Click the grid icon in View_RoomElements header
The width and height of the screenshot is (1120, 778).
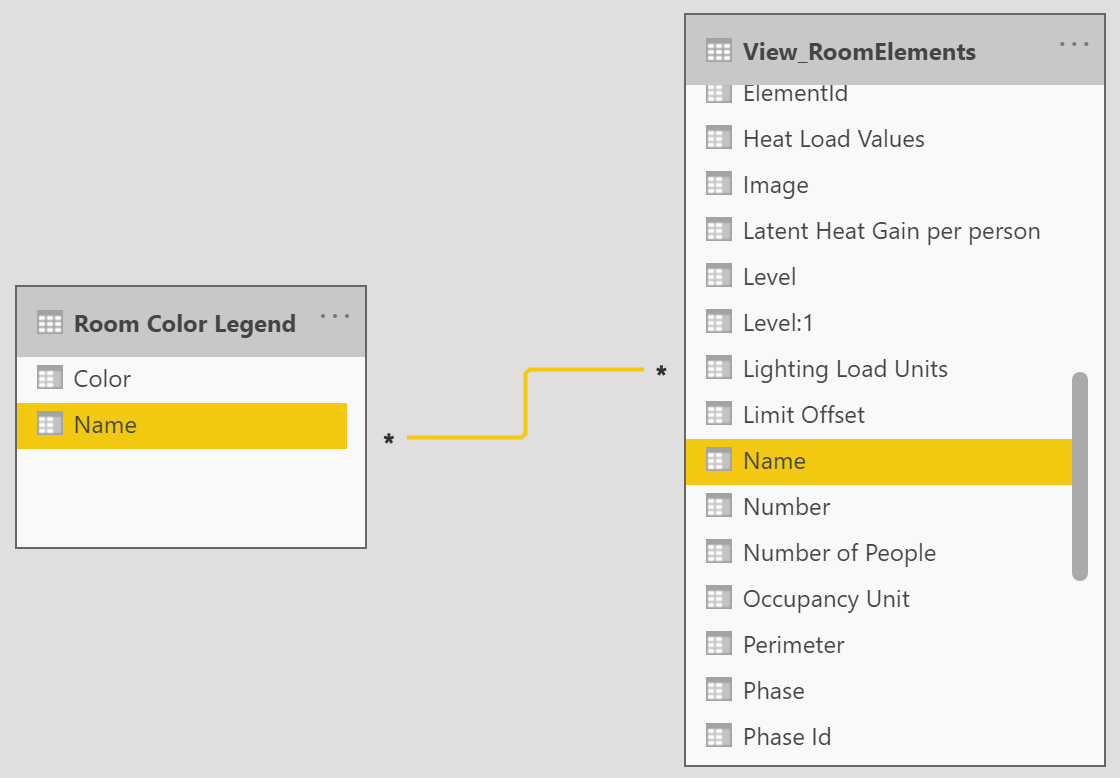[x=719, y=51]
